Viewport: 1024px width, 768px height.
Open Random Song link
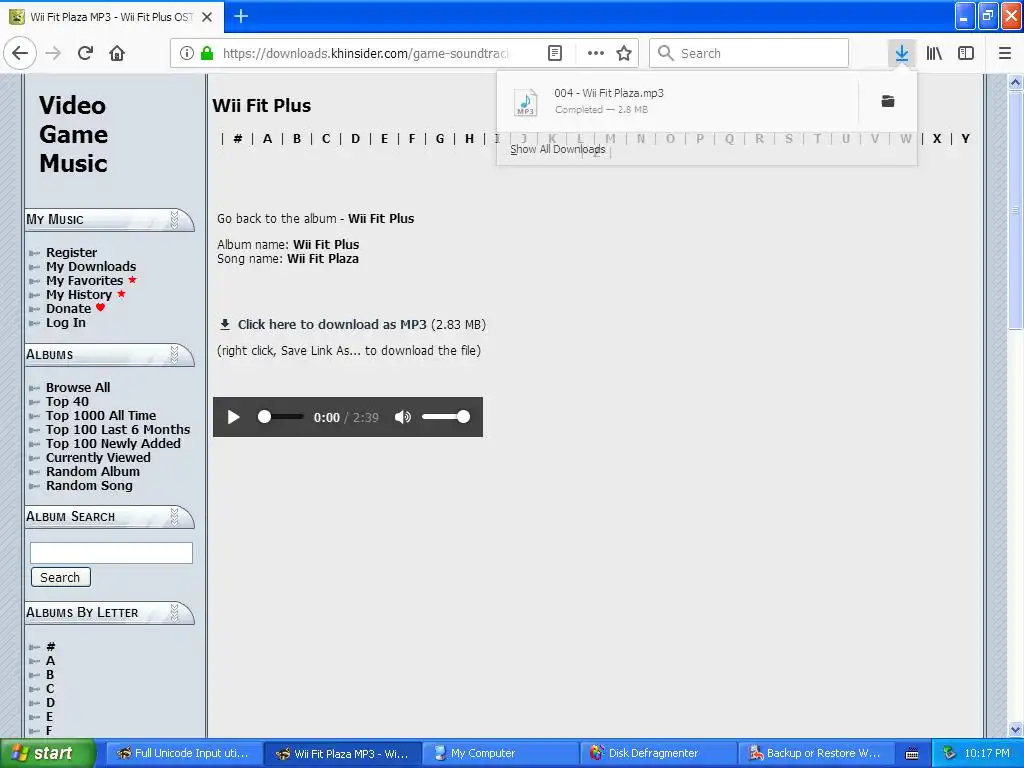click(x=89, y=486)
